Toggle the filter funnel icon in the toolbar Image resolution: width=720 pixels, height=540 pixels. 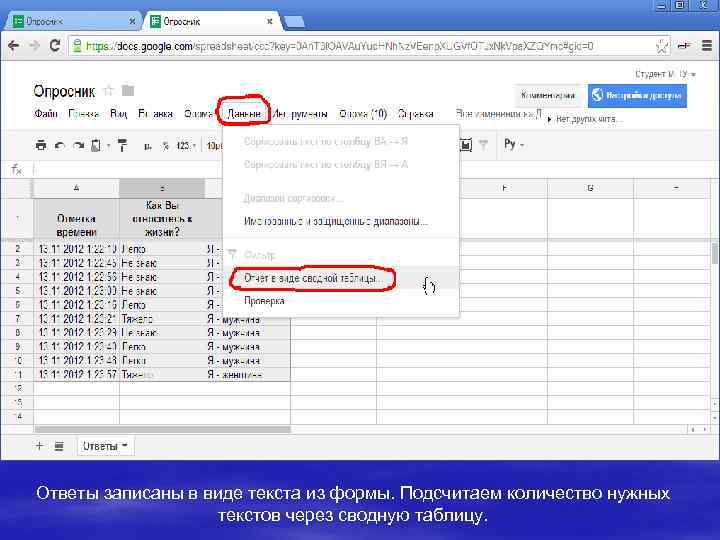(x=484, y=145)
